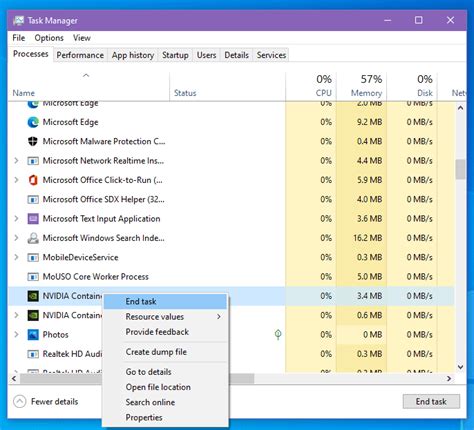The height and width of the screenshot is (430, 474).
Task: Click the Microsoft Office SDX Helper icon
Action: click(x=33, y=200)
